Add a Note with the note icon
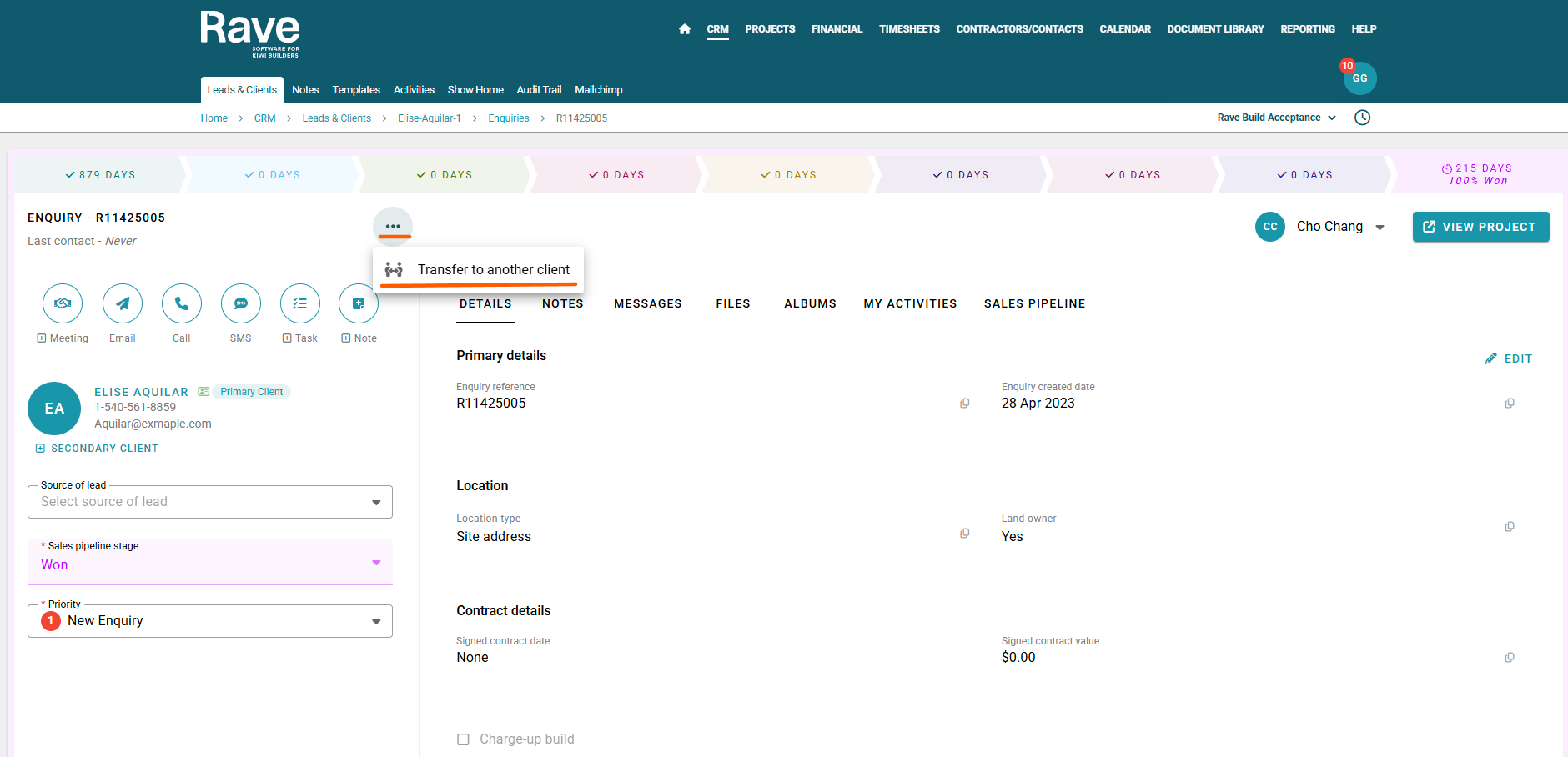1568x757 pixels. click(x=359, y=304)
